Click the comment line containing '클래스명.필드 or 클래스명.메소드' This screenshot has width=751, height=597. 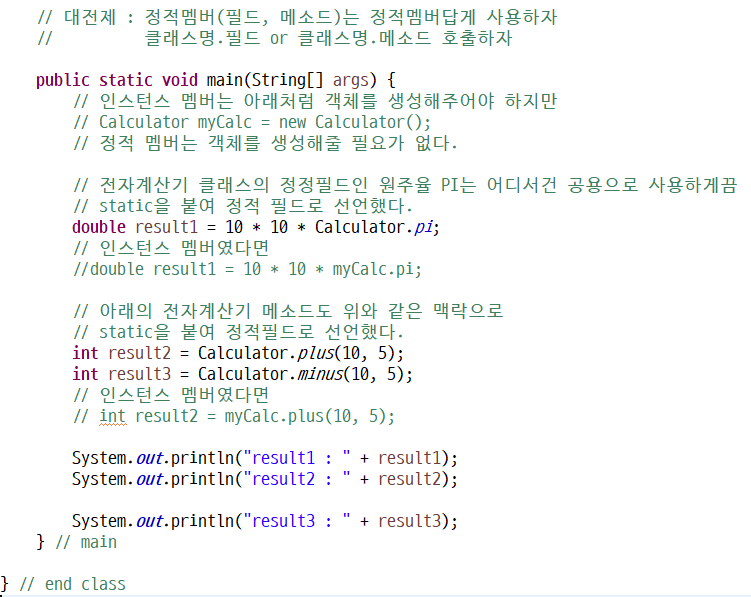click(275, 38)
